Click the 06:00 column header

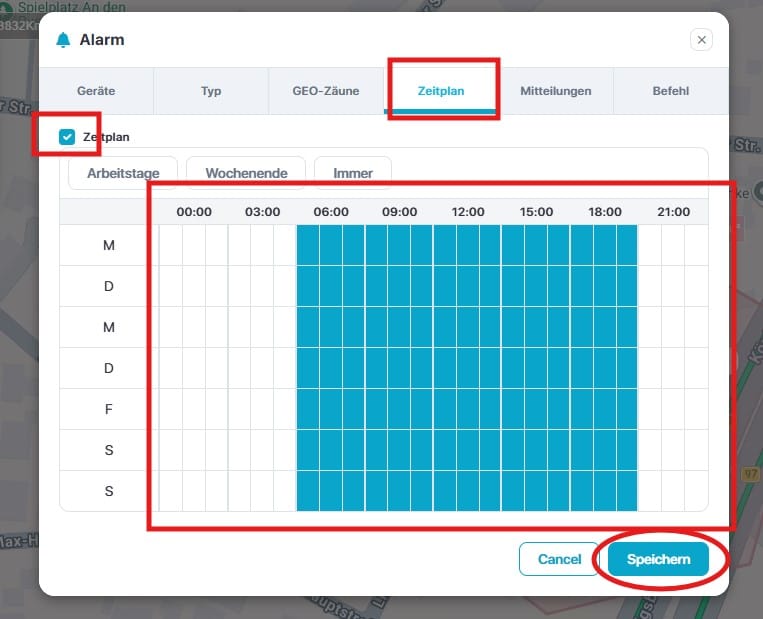click(331, 212)
